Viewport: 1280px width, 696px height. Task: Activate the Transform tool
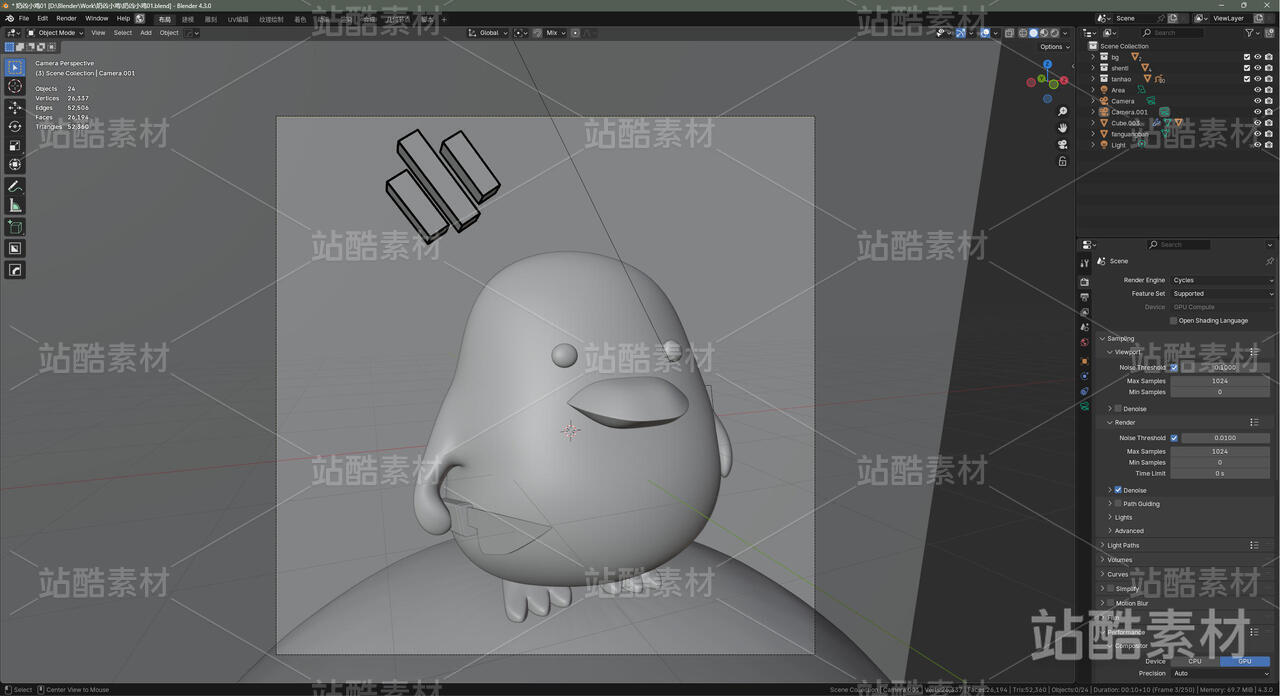click(15, 164)
